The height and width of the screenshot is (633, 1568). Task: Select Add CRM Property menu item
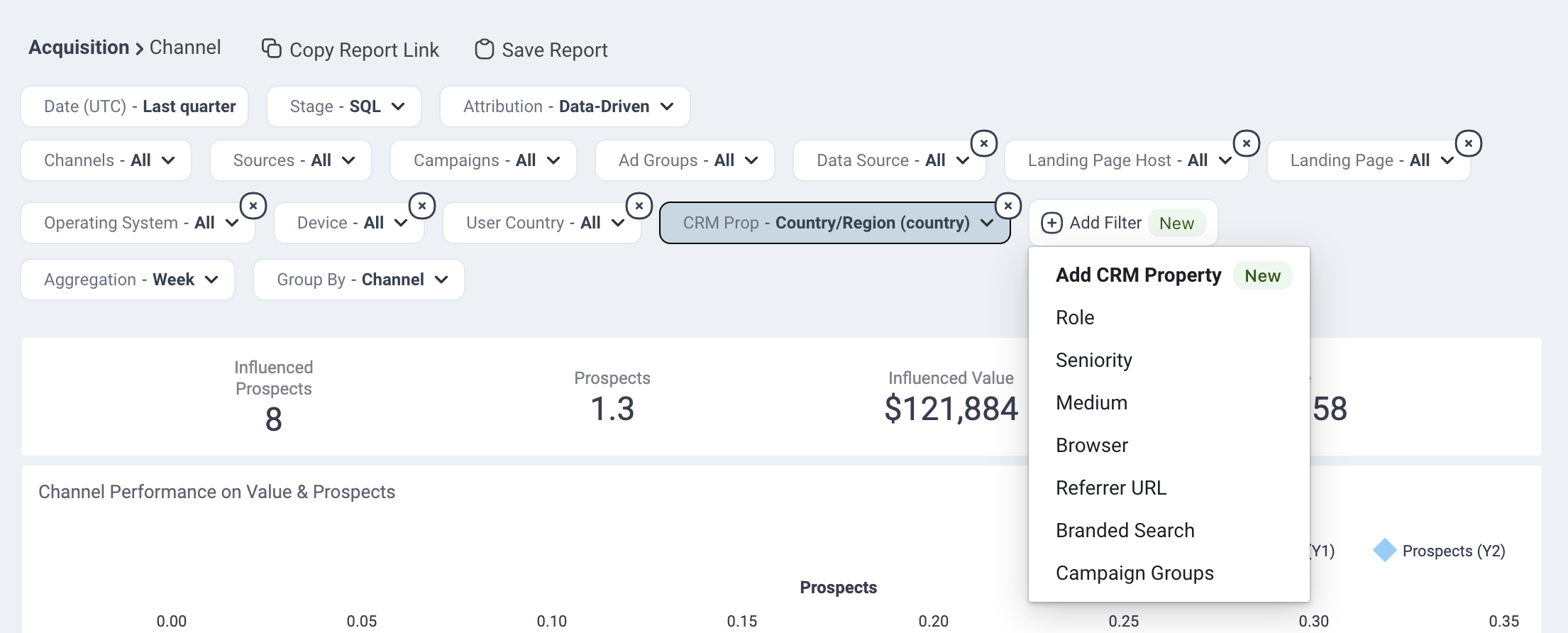[x=1169, y=275]
